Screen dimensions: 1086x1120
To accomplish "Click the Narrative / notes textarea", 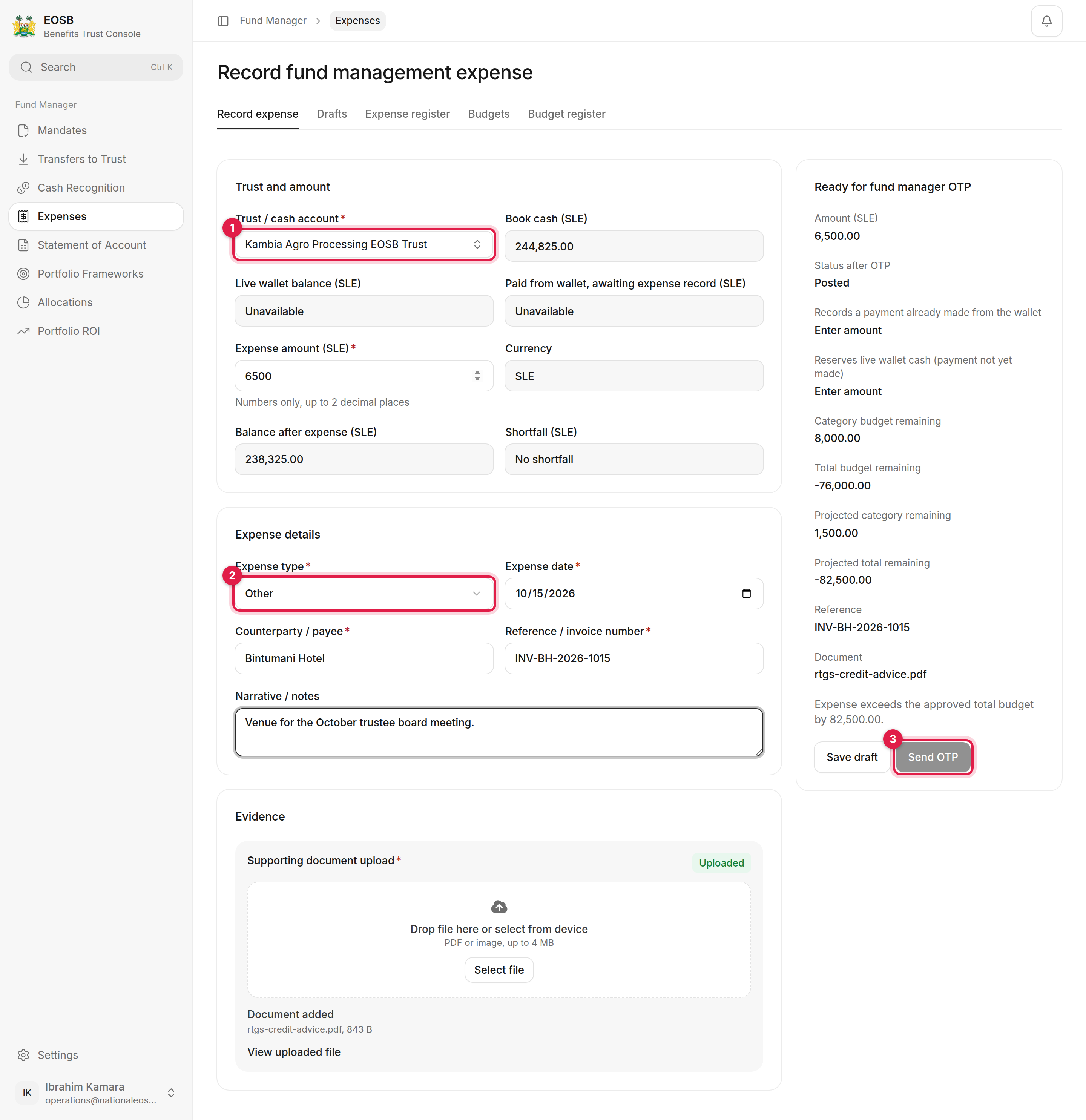I will (x=499, y=732).
